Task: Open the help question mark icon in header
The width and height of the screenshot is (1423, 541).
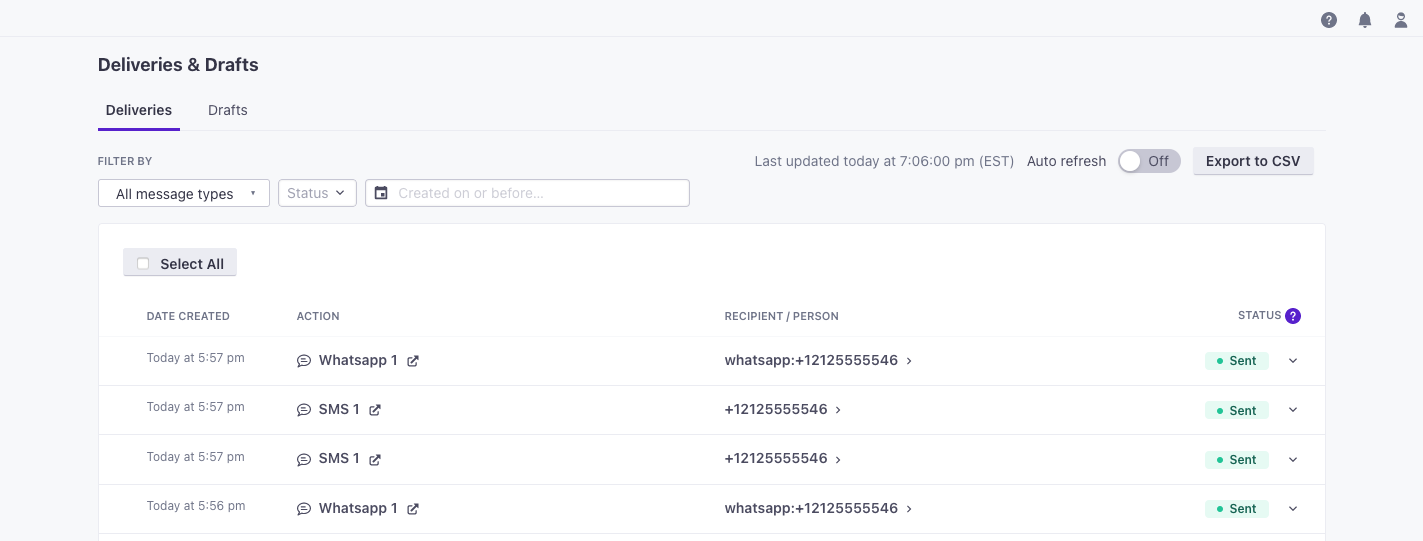Action: point(1329,20)
